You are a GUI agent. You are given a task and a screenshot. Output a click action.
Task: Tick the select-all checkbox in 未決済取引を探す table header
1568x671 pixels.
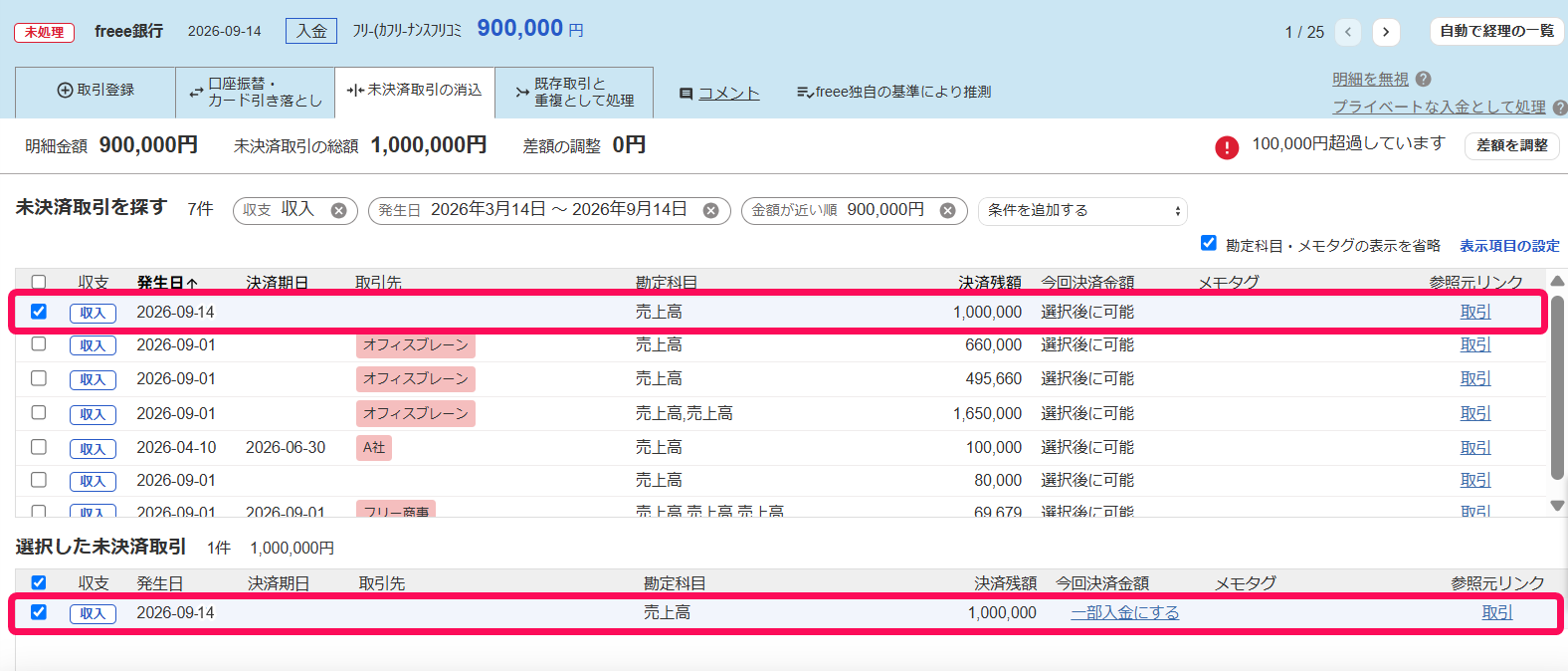click(39, 282)
